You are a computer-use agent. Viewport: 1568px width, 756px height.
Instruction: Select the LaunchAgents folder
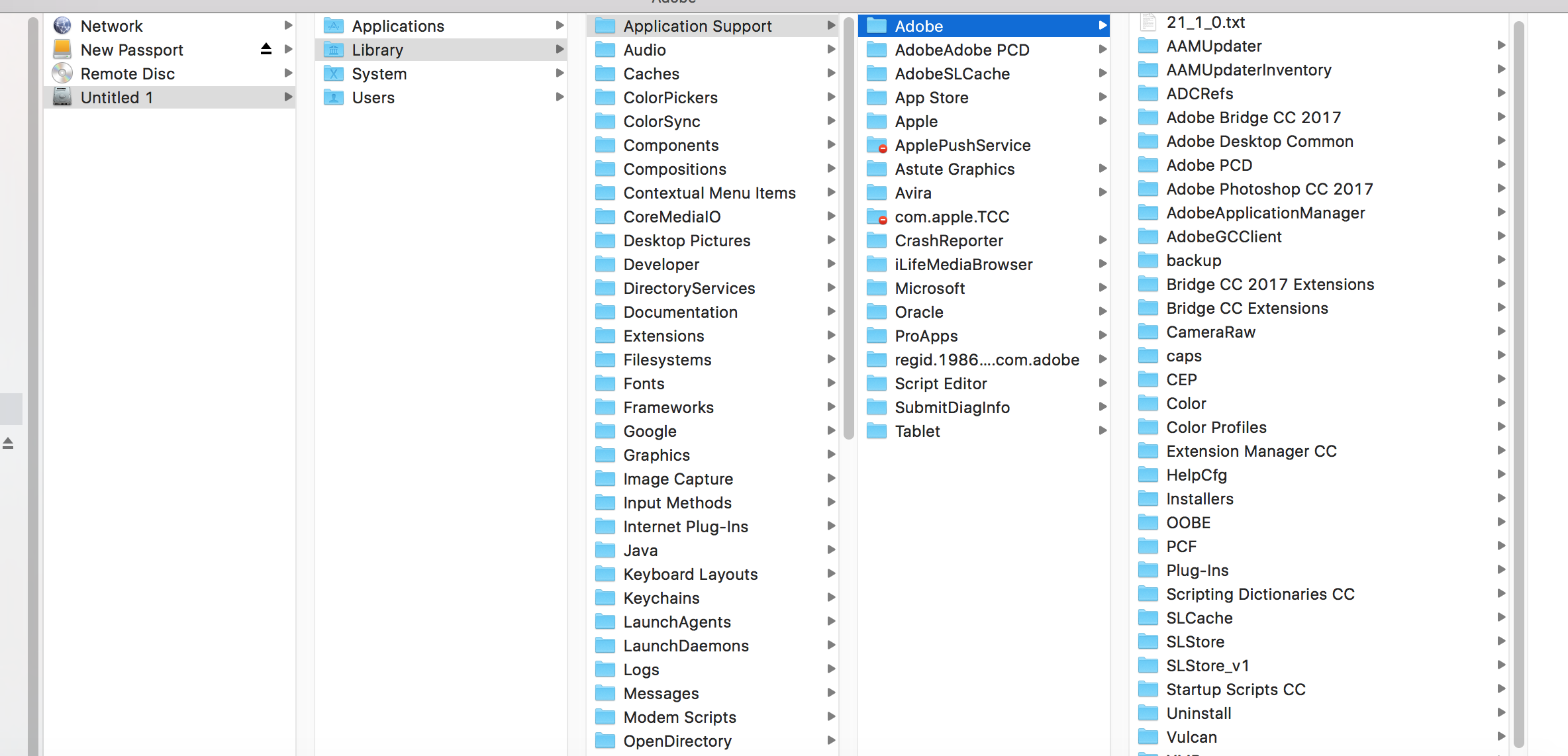[675, 622]
